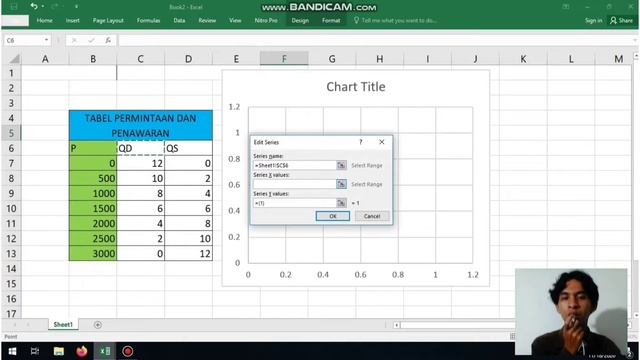
Task: Open the Review tab
Action: tap(207, 20)
